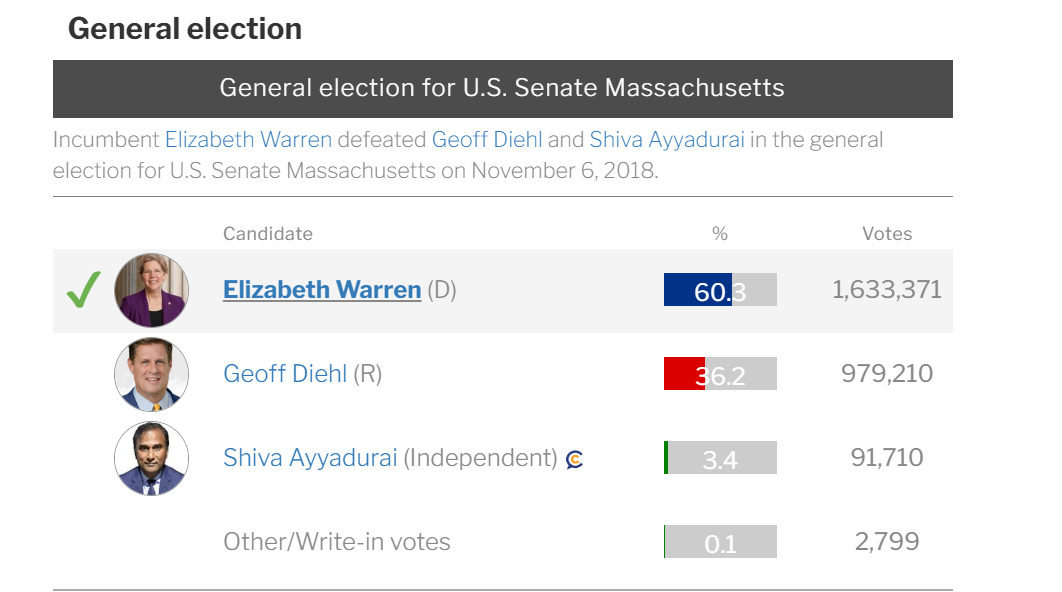Click the green winner checkmark icon
Image resolution: width=1062 pixels, height=592 pixels.
[x=84, y=290]
